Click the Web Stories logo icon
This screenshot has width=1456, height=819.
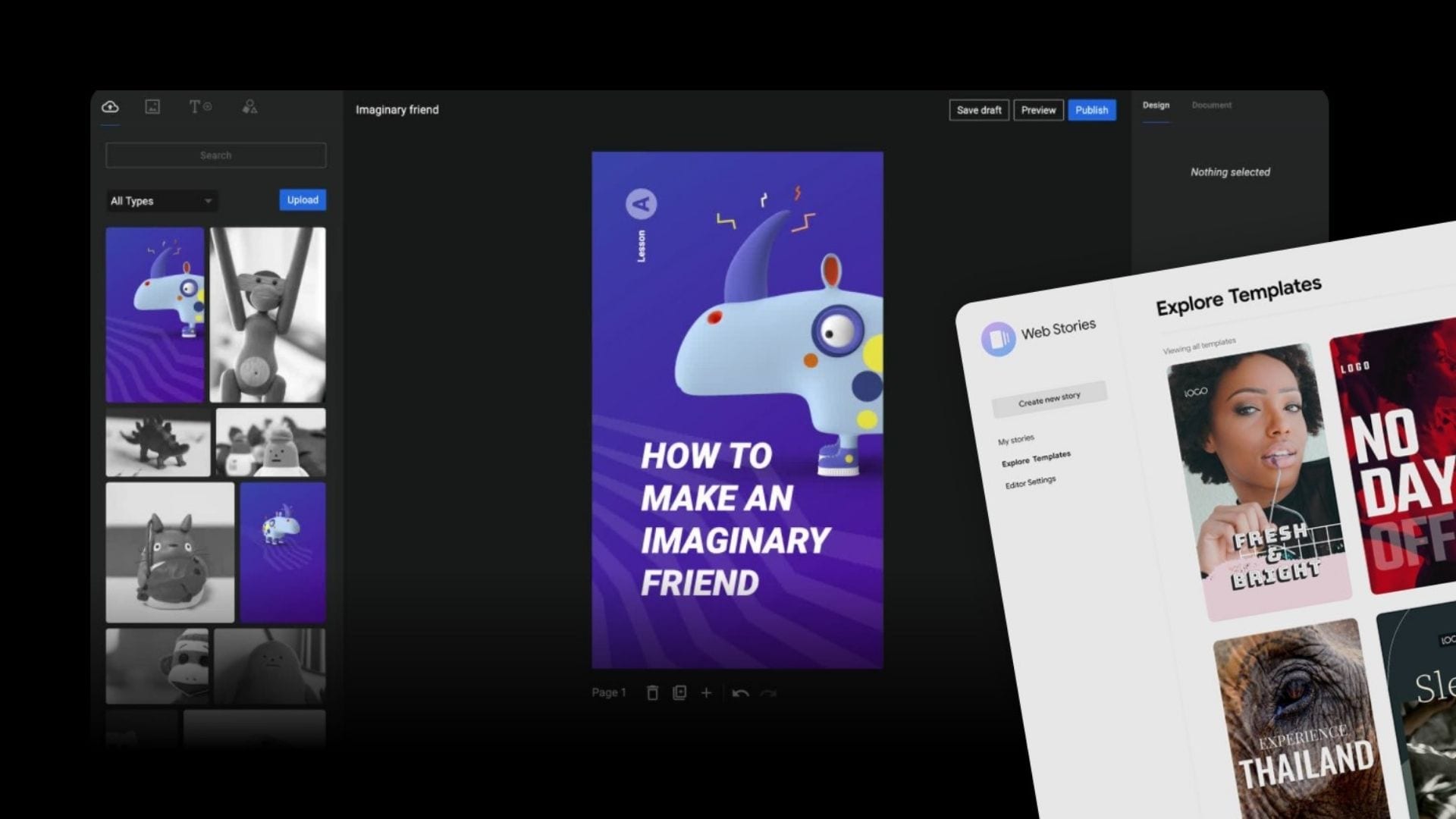[998, 338]
